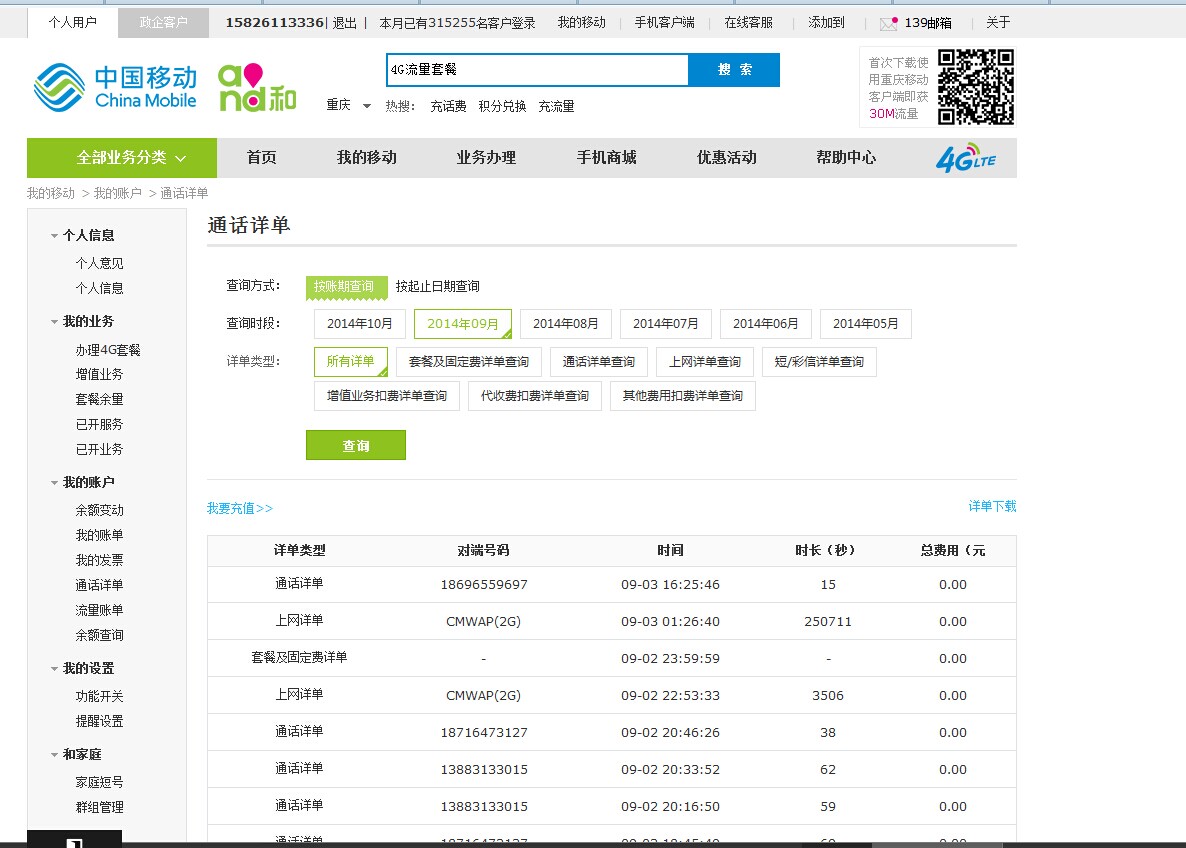Select query mode 按账期查询

click(x=345, y=287)
